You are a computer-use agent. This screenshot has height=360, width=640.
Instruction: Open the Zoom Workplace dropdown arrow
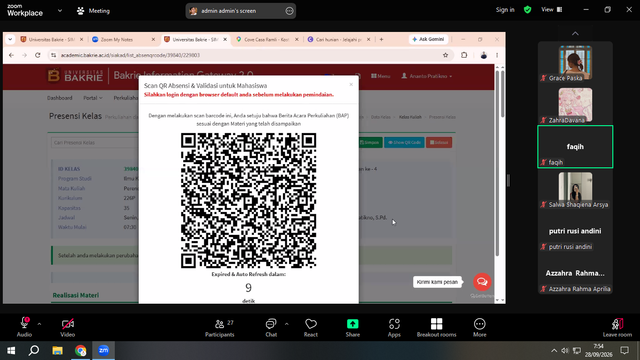60,11
